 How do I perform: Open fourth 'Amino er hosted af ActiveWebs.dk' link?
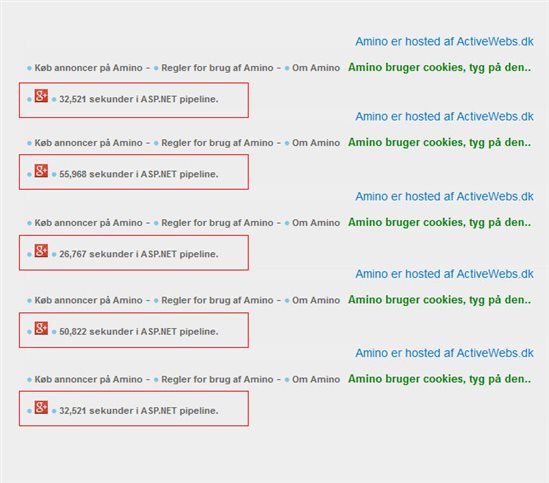pyautogui.click(x=444, y=274)
